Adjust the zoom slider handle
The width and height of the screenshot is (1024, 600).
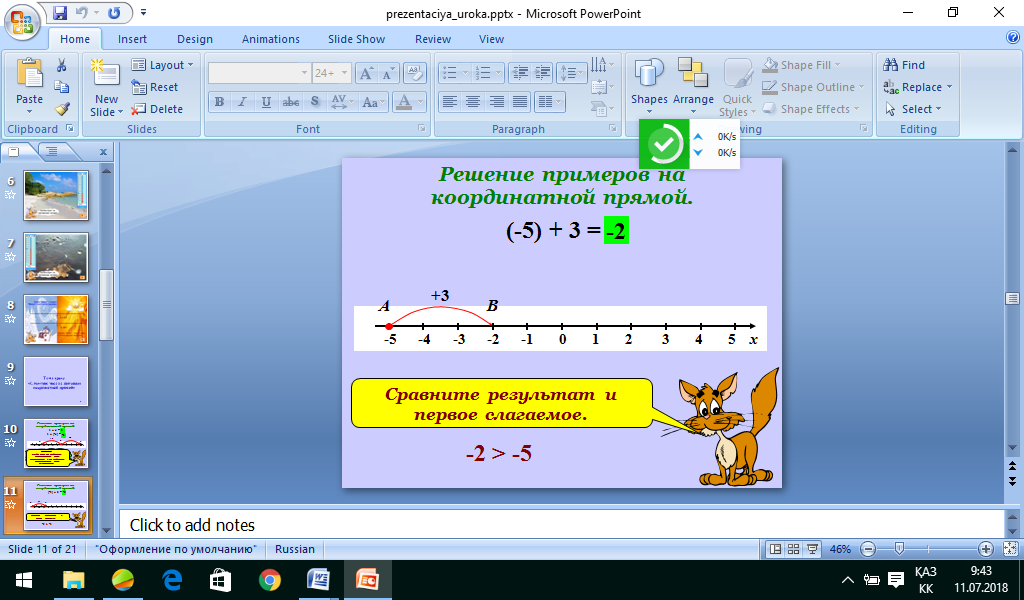click(899, 549)
